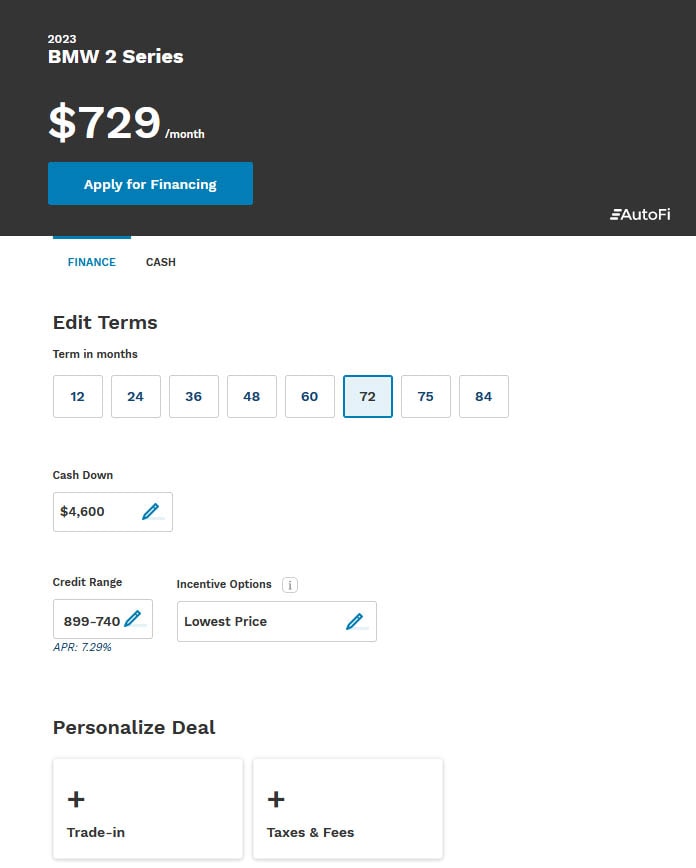Click the Apply for Financing button
This screenshot has height=868, width=696.
(x=151, y=184)
